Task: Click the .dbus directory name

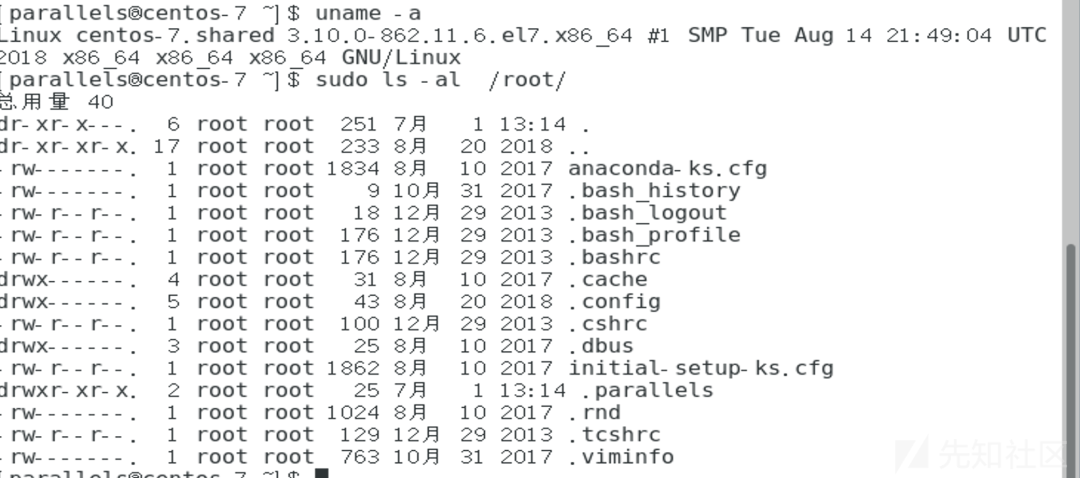Action: click(x=601, y=346)
